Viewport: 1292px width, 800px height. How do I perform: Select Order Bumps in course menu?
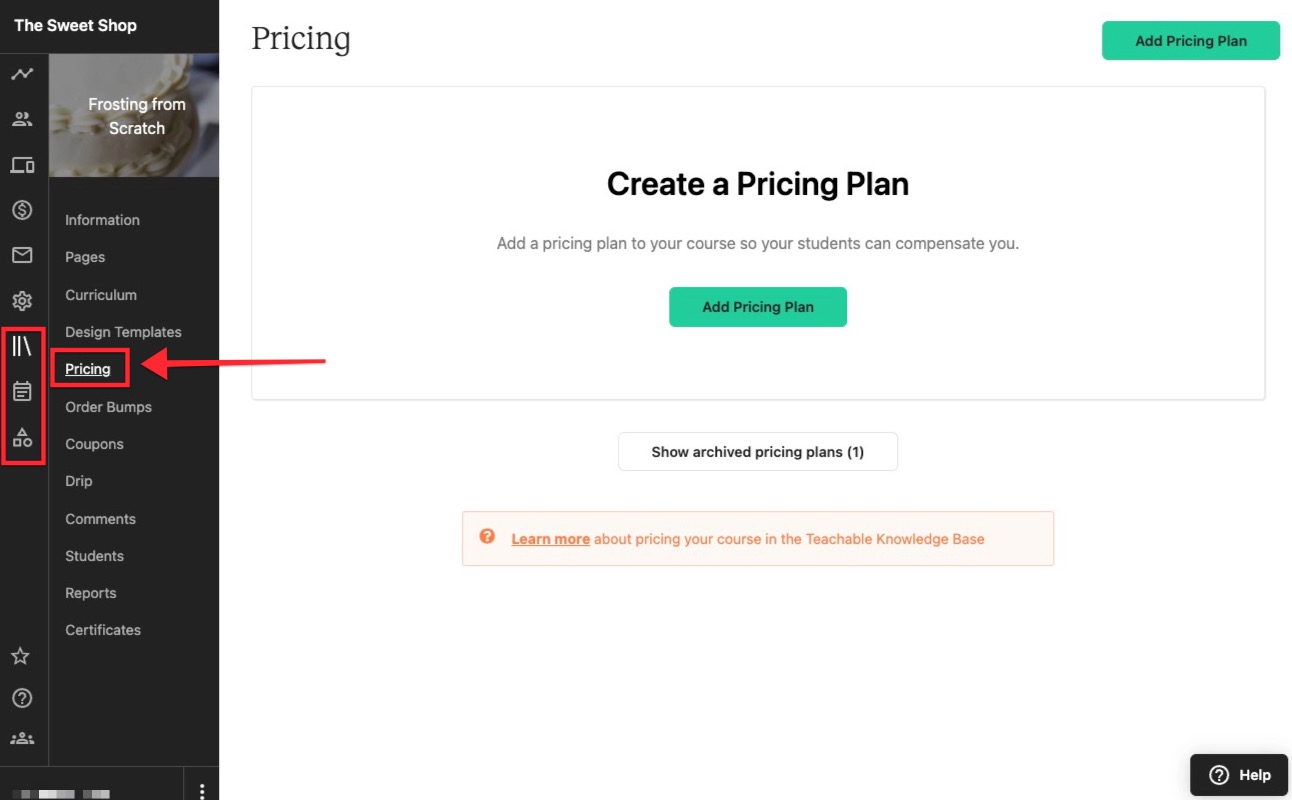click(x=108, y=407)
